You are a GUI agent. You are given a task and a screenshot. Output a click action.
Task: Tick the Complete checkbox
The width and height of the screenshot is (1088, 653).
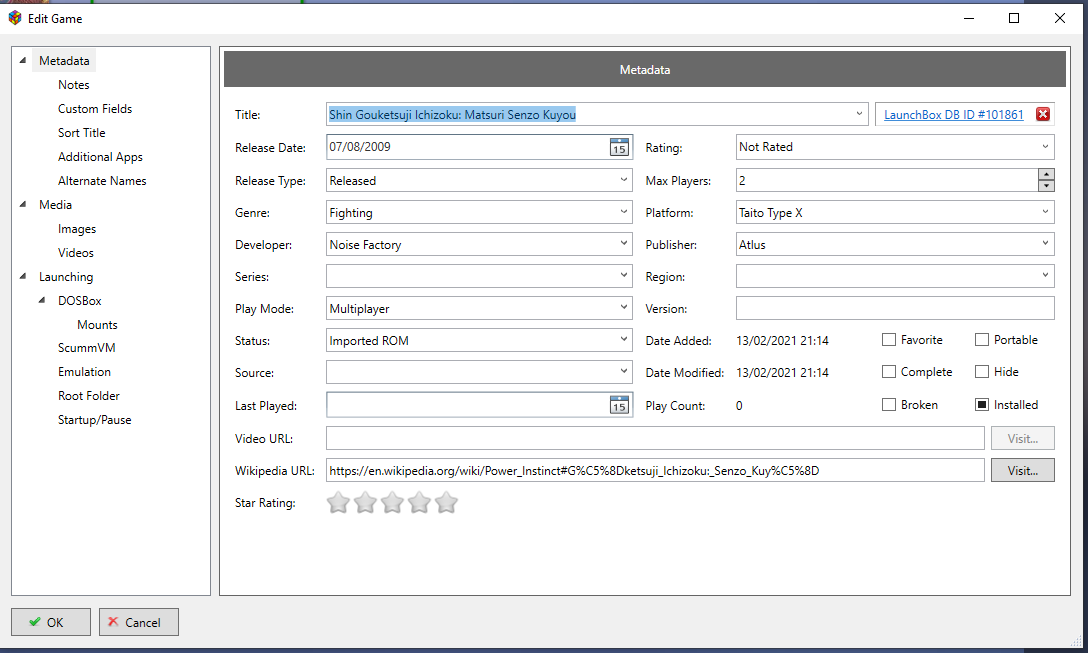[888, 372]
